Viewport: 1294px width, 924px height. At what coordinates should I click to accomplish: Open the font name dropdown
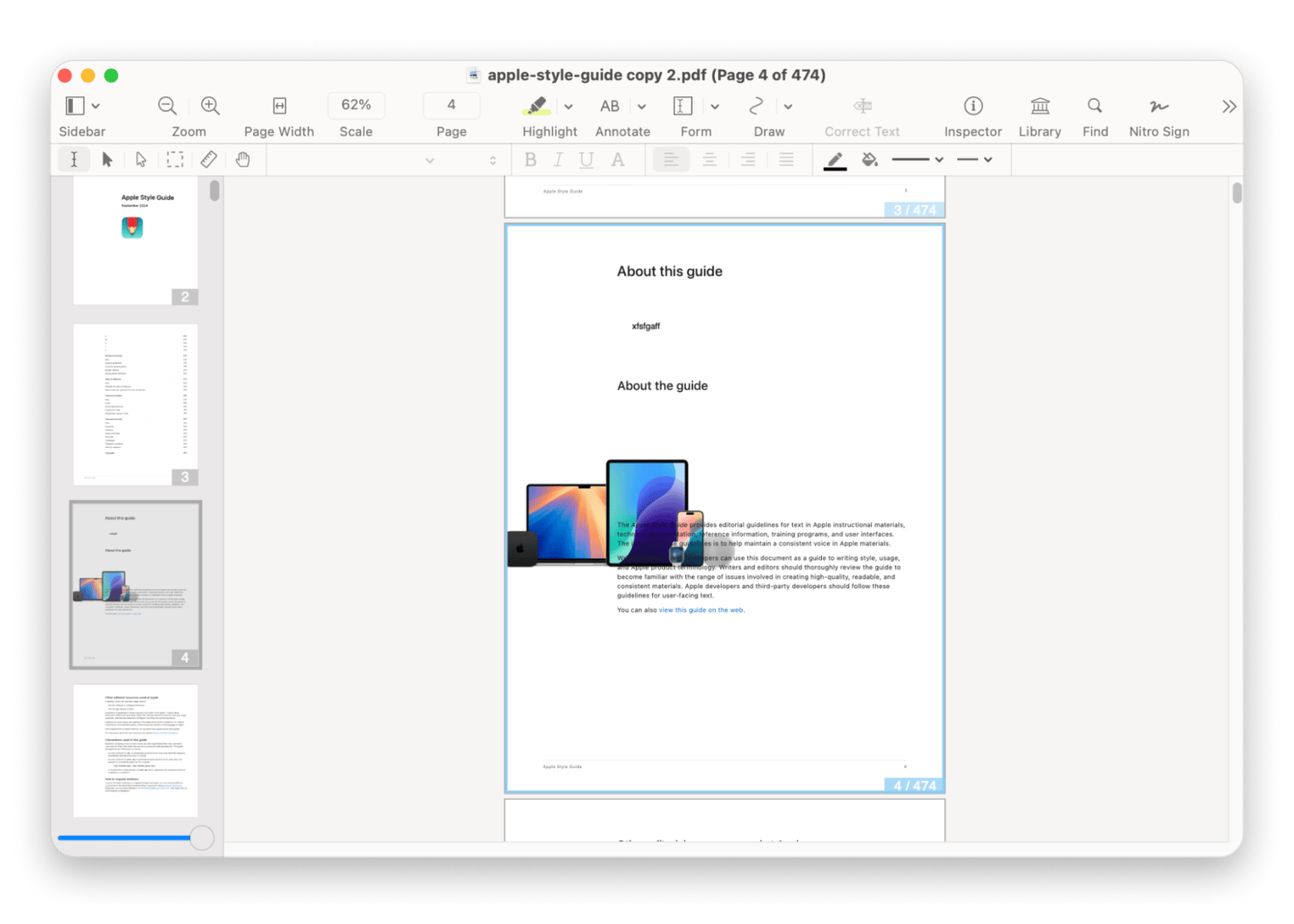[430, 160]
